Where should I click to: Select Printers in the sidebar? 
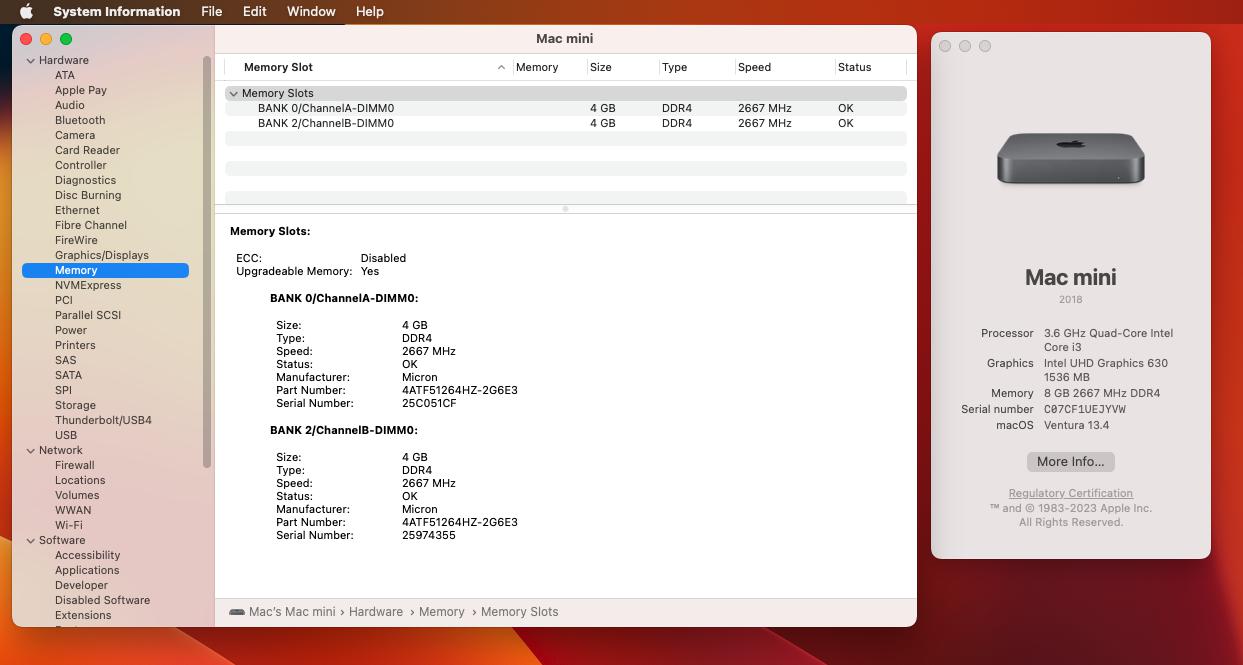click(75, 345)
